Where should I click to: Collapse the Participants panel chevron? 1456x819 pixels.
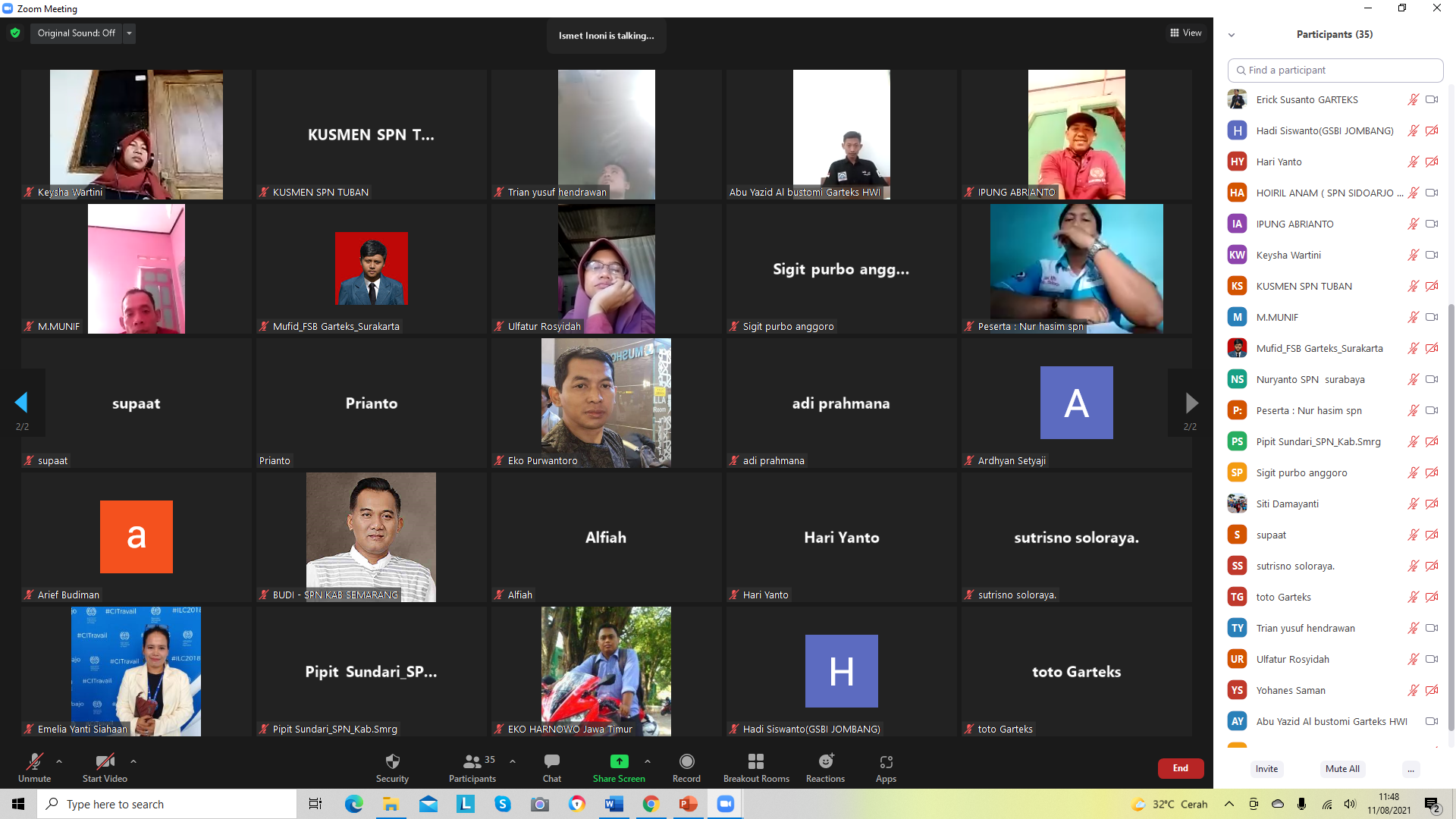coord(1232,35)
